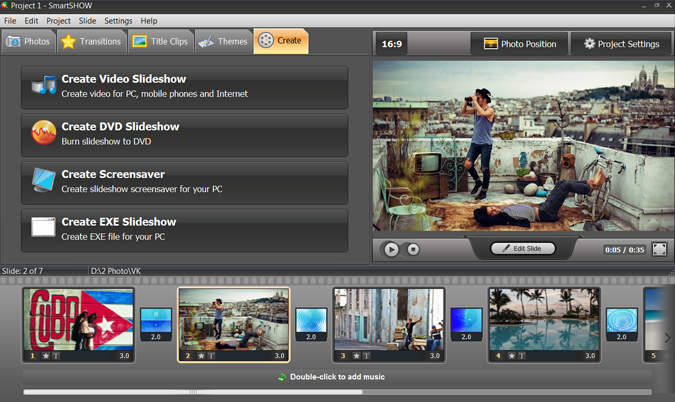675x402 pixels.
Task: Switch to the Photos tab
Action: 28,41
